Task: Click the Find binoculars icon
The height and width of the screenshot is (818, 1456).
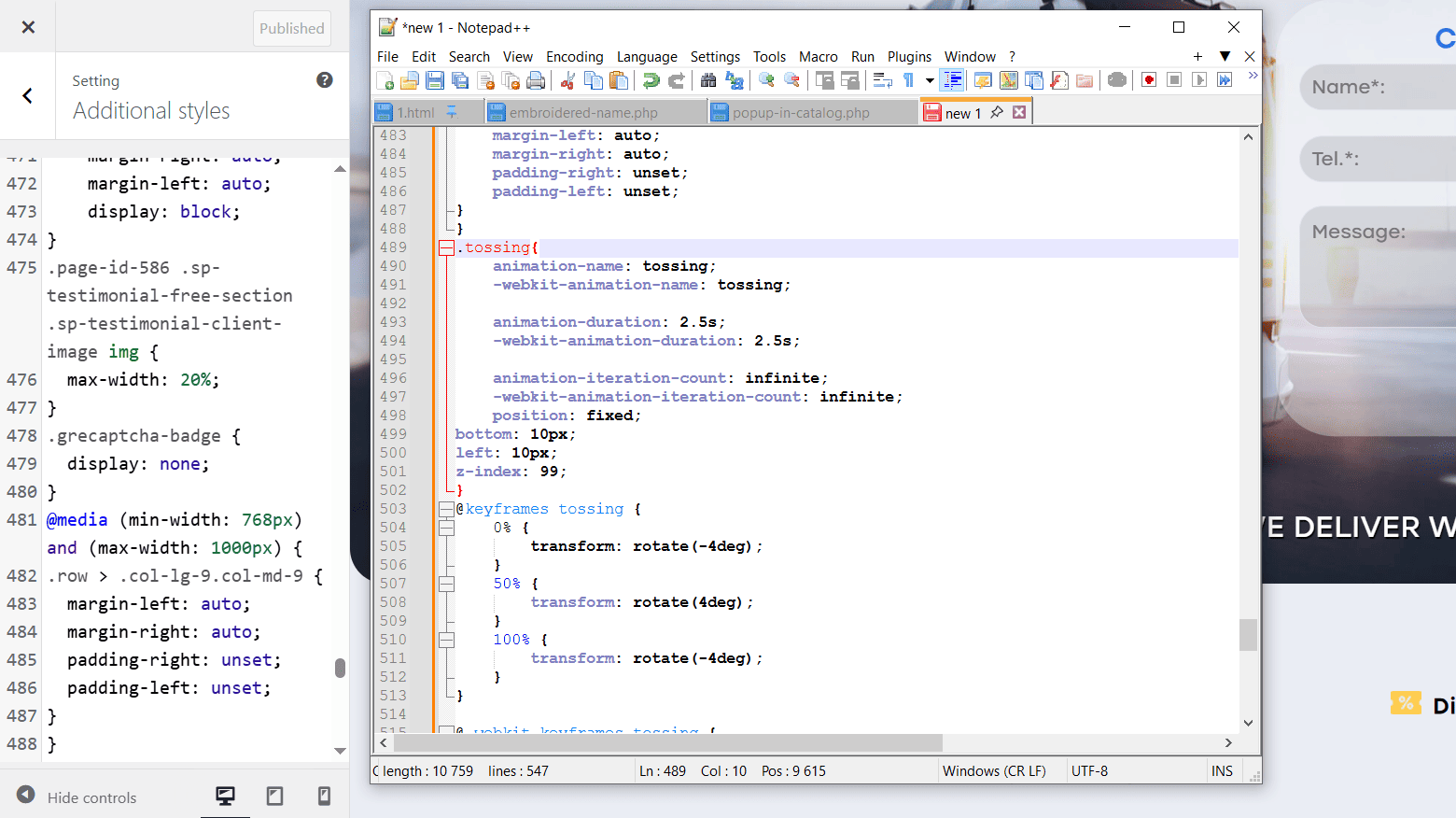Action: 708,81
